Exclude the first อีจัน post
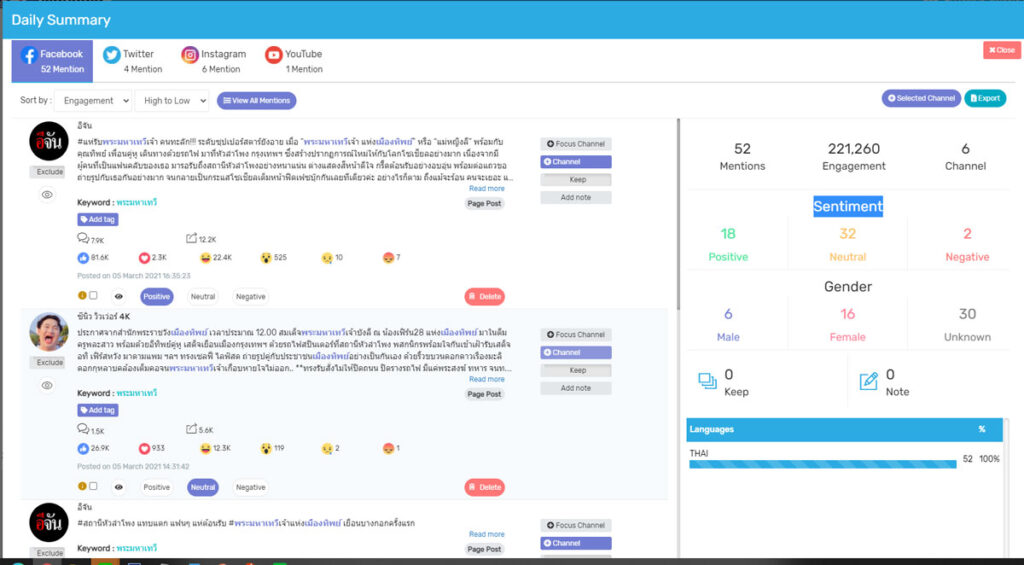The width and height of the screenshot is (1024, 565). (48, 172)
